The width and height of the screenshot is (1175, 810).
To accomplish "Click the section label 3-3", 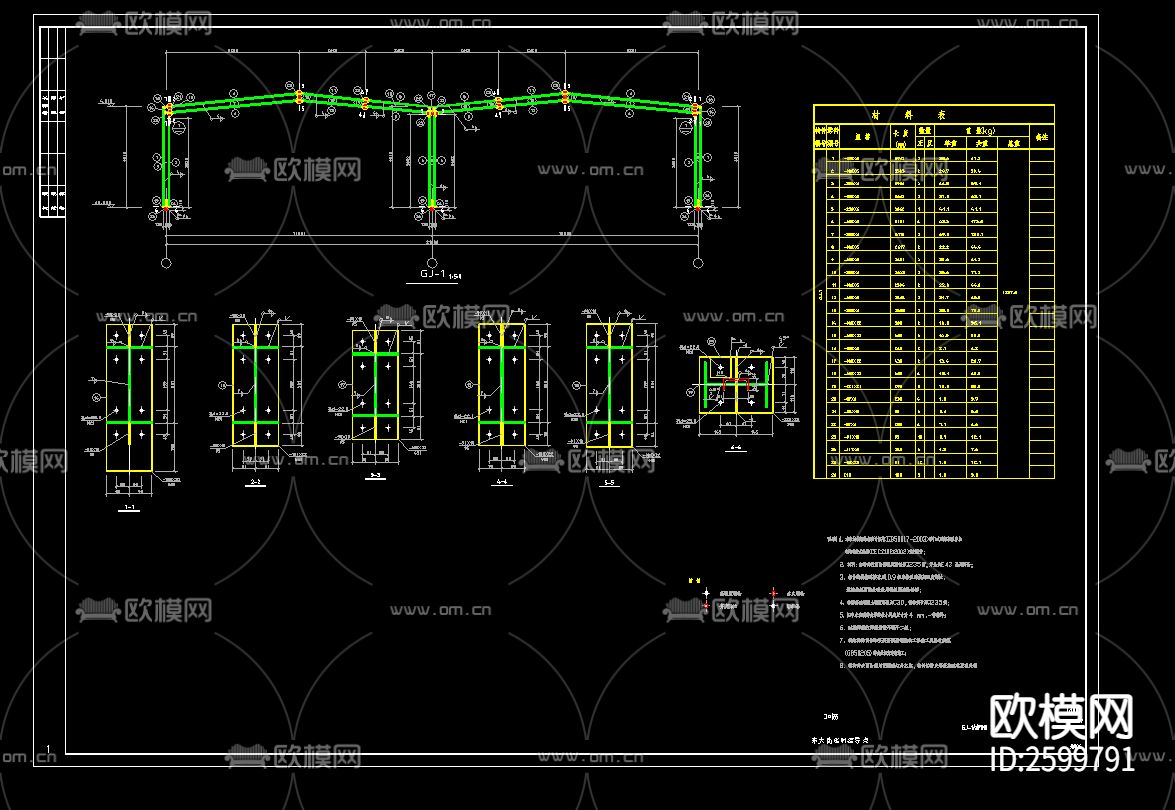I will pyautogui.click(x=375, y=474).
